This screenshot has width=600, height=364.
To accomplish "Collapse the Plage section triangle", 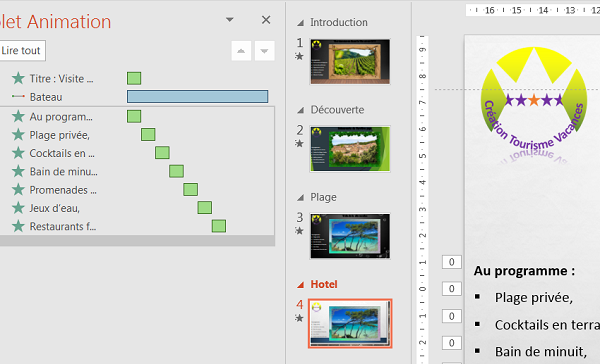I will tap(301, 198).
